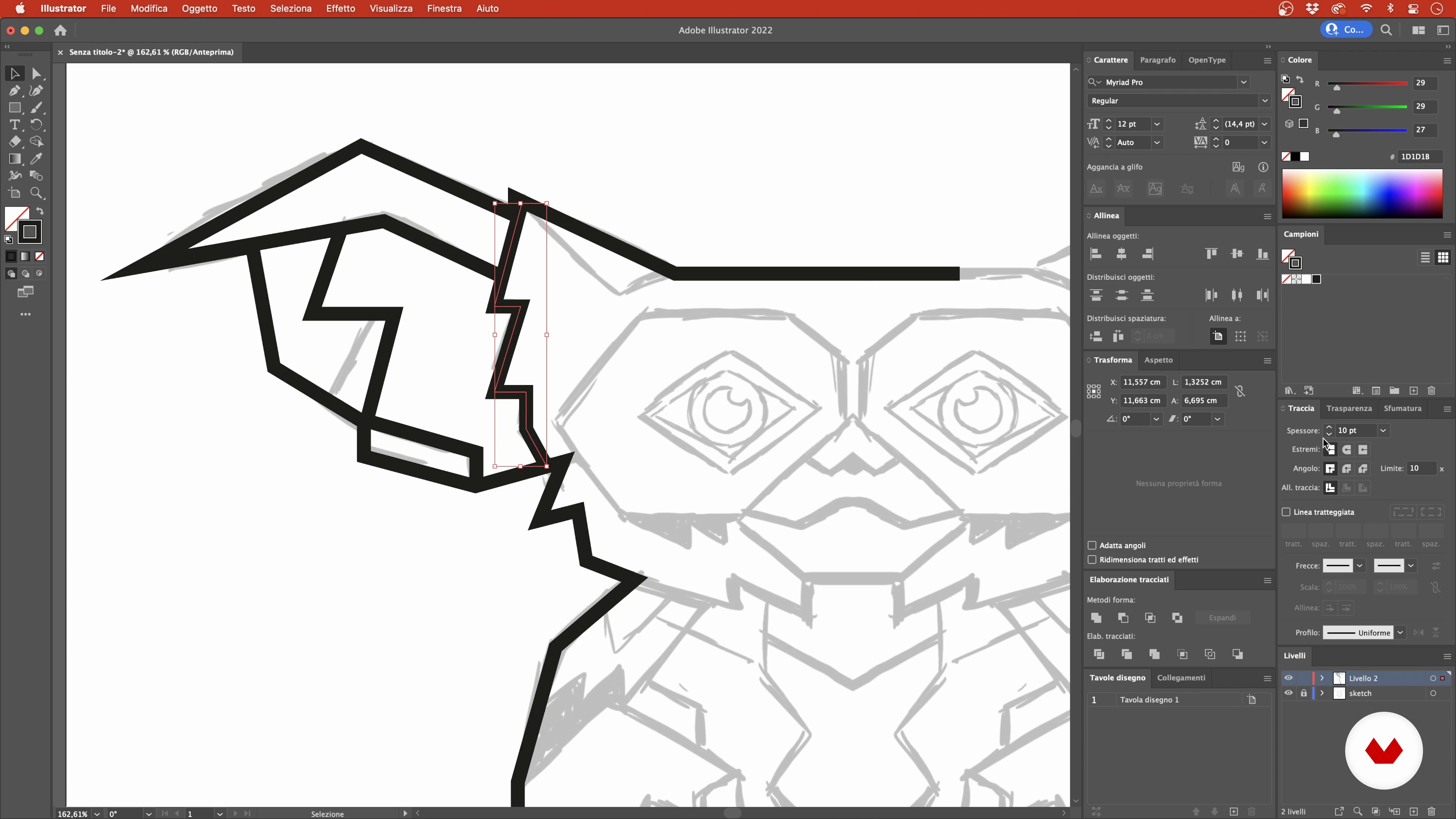This screenshot has width=1456, height=819.
Task: Click constrain proportions link icon in Trasforma
Action: coord(1240,391)
